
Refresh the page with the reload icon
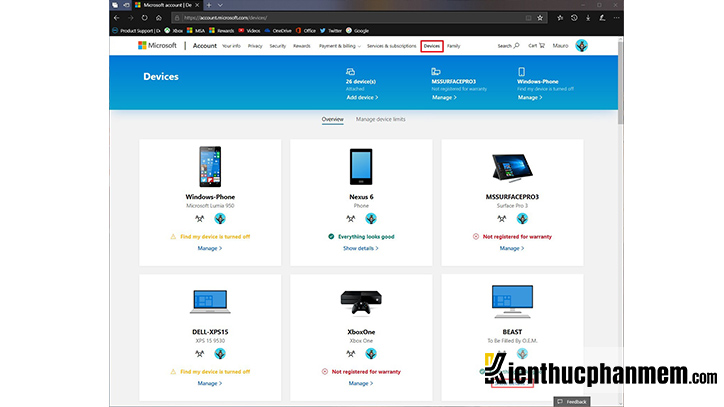pyautogui.click(x=145, y=18)
